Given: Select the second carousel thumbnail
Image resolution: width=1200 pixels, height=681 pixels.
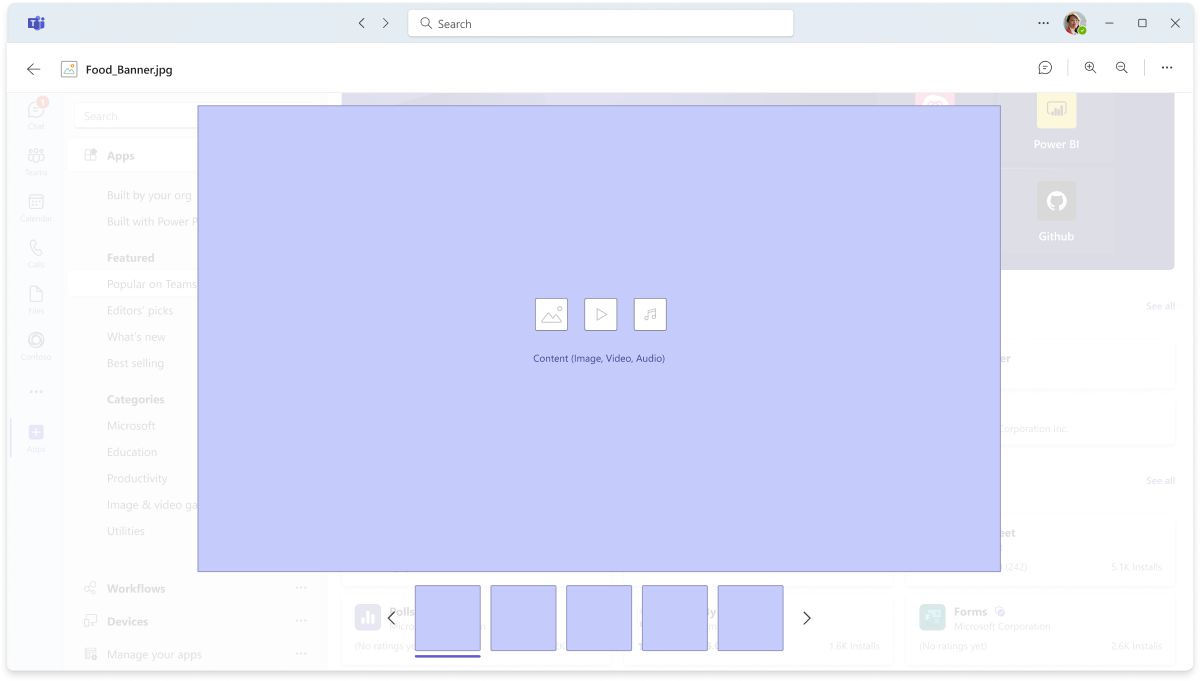Looking at the screenshot, I should click(523, 618).
